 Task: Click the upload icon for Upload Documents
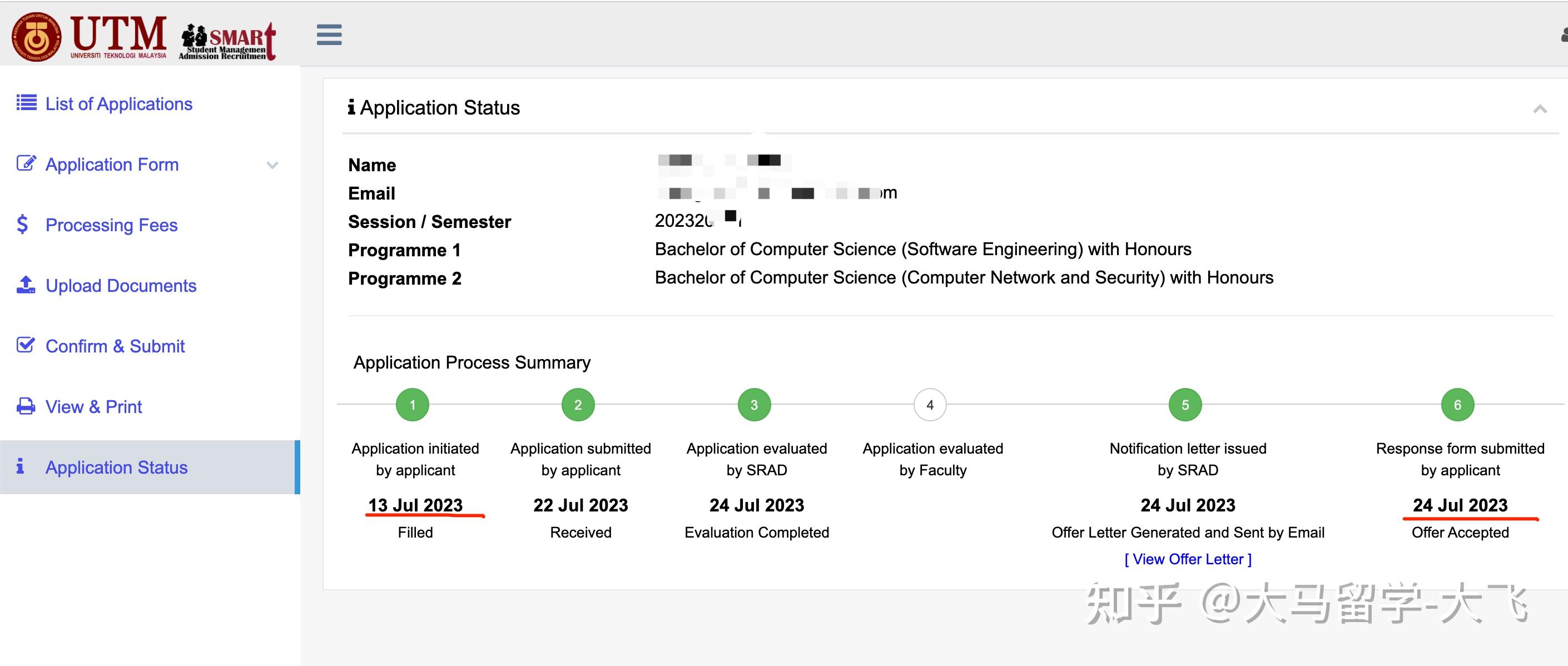(26, 285)
